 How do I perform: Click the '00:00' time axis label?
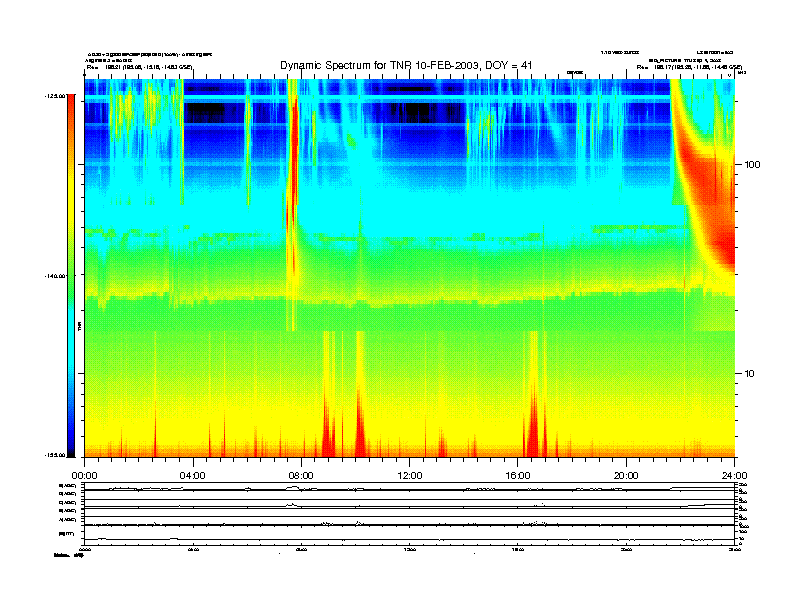point(84,475)
